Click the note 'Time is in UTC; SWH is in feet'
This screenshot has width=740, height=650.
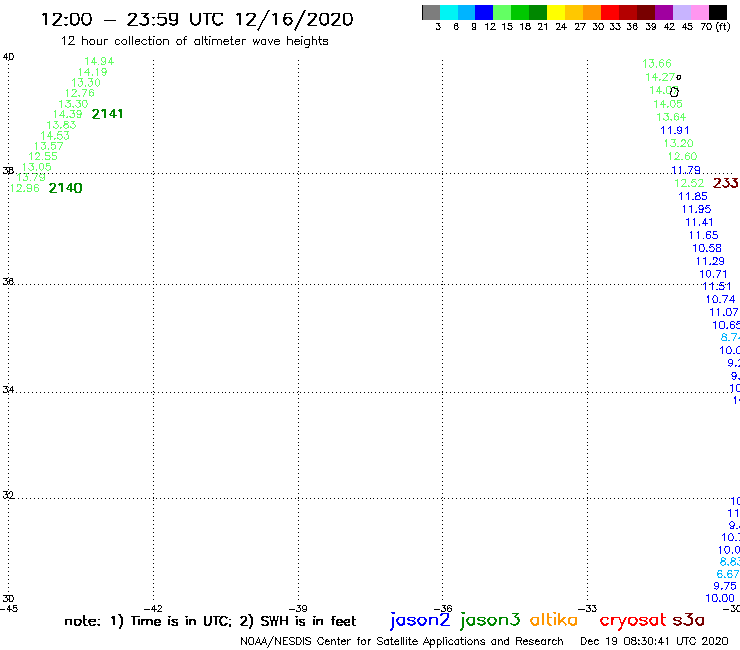[x=210, y=621]
